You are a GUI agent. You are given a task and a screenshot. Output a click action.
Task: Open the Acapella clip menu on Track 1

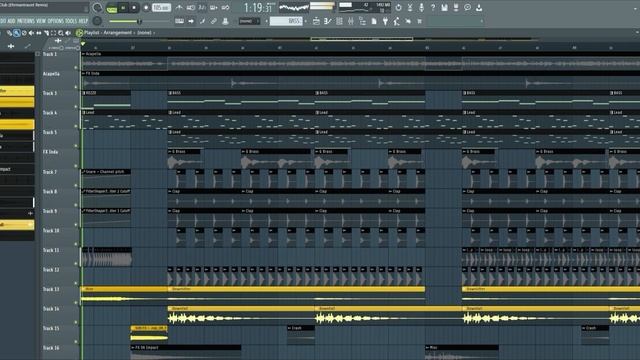point(83,54)
